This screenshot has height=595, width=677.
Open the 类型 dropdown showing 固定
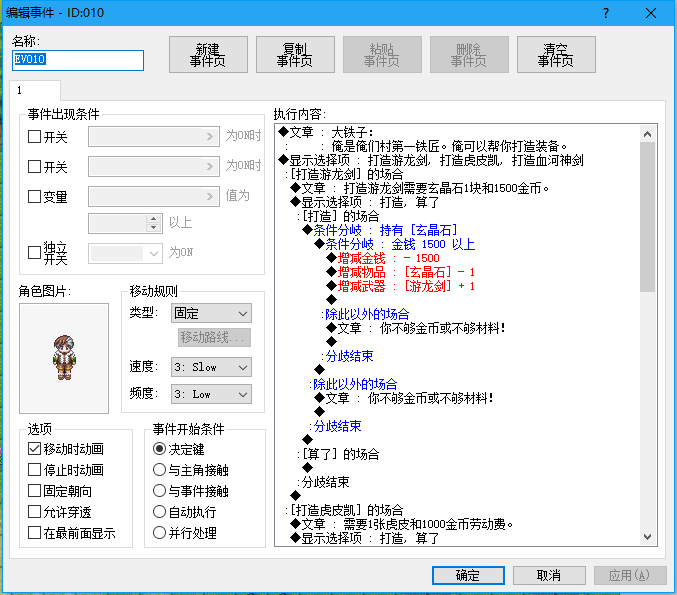point(211,313)
